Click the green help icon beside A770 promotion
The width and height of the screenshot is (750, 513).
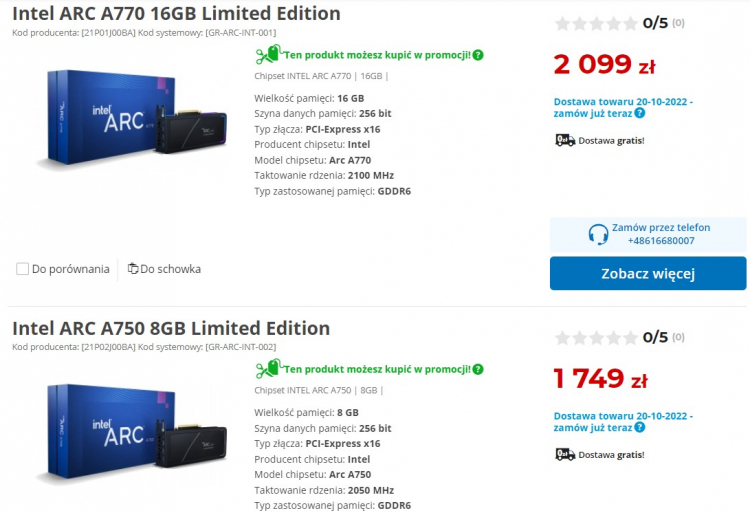click(x=478, y=55)
